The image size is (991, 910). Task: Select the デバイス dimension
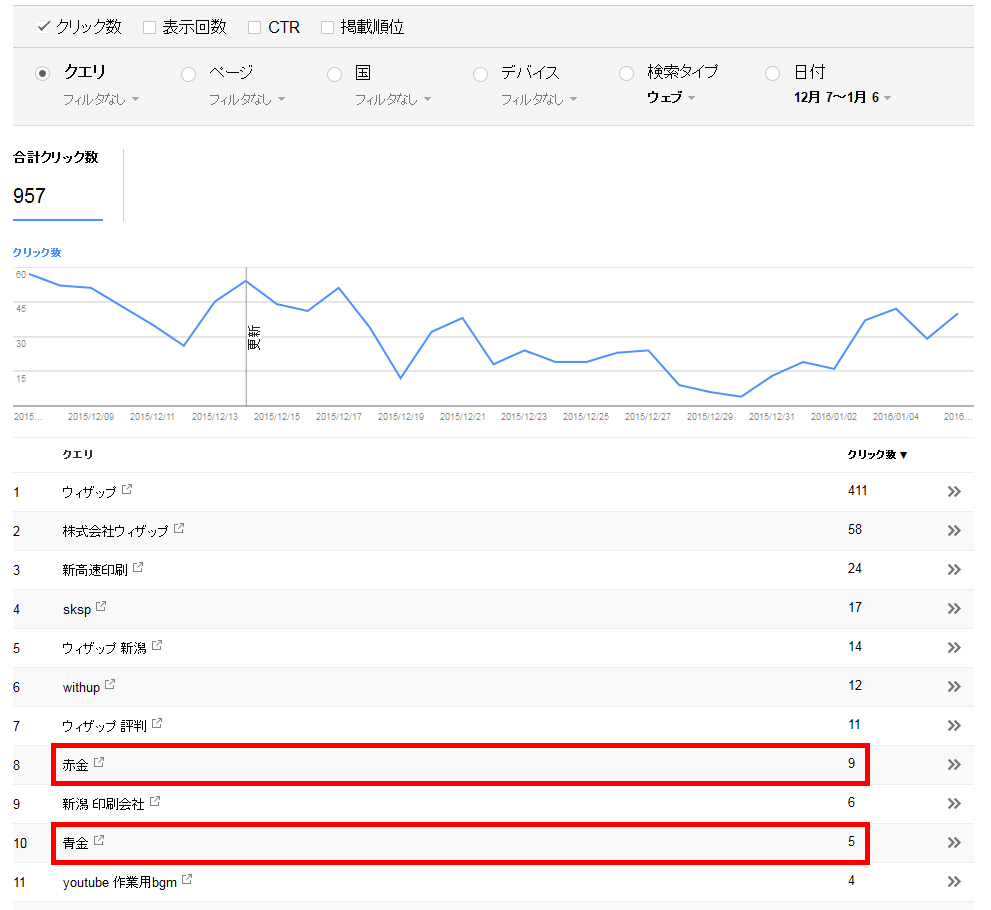point(481,73)
